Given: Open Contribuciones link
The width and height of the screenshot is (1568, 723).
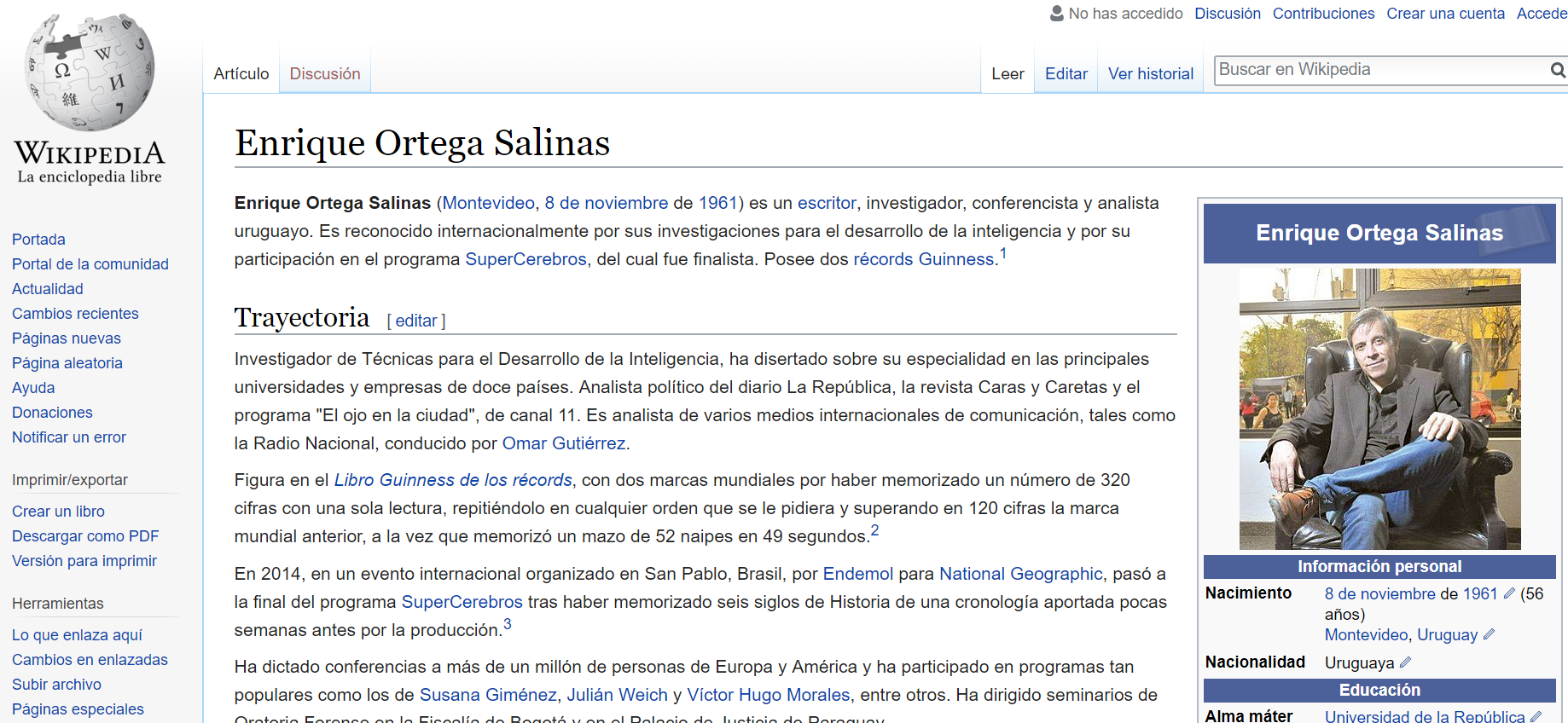Looking at the screenshot, I should (x=1323, y=14).
